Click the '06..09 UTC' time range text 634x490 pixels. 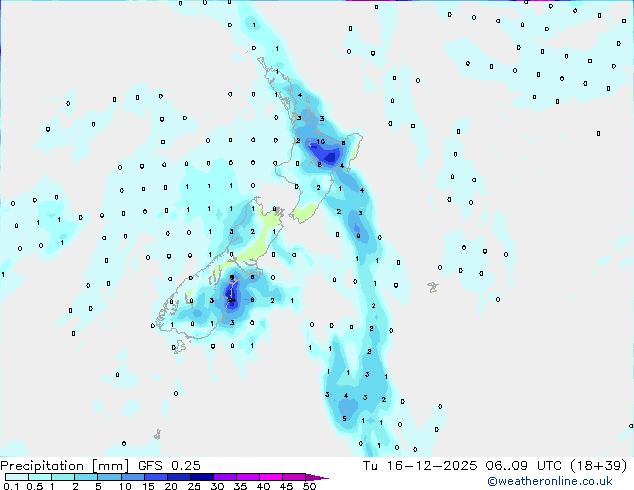523,465
